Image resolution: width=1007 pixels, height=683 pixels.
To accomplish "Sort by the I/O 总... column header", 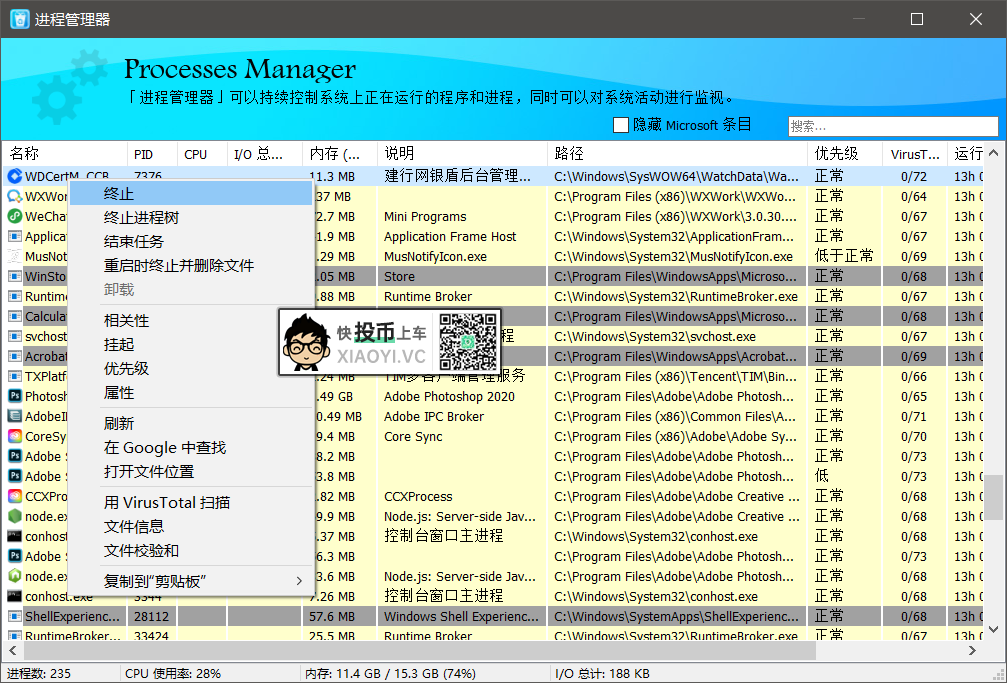I will pos(265,154).
